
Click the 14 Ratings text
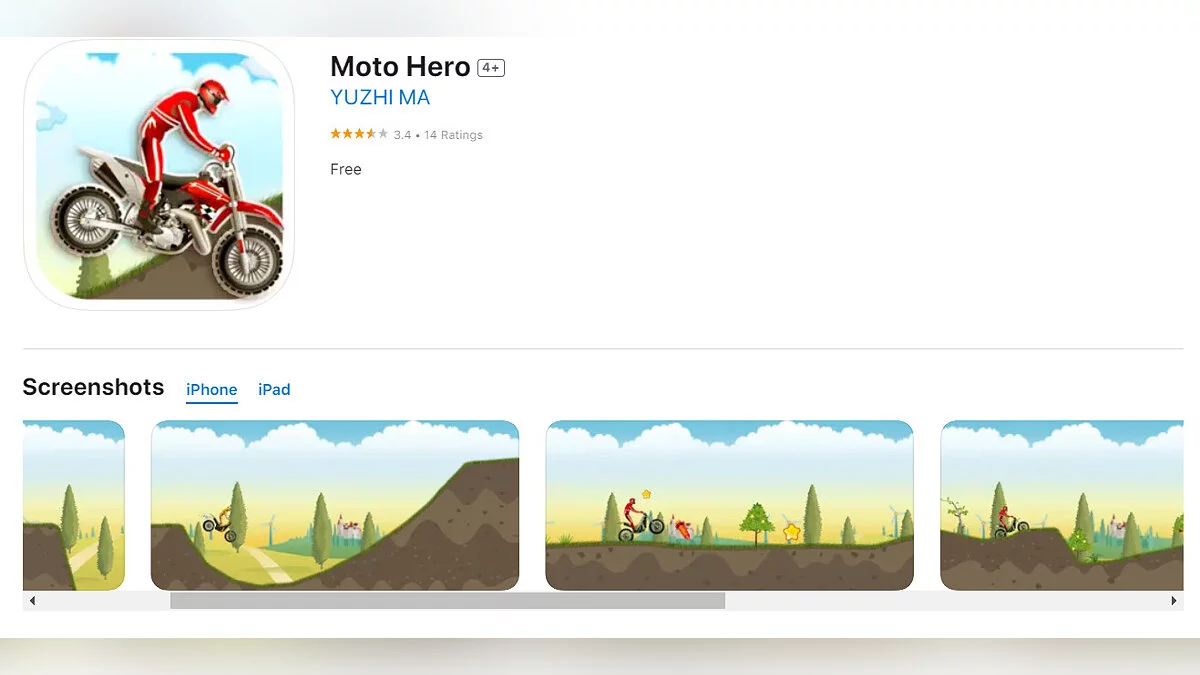[x=453, y=135]
